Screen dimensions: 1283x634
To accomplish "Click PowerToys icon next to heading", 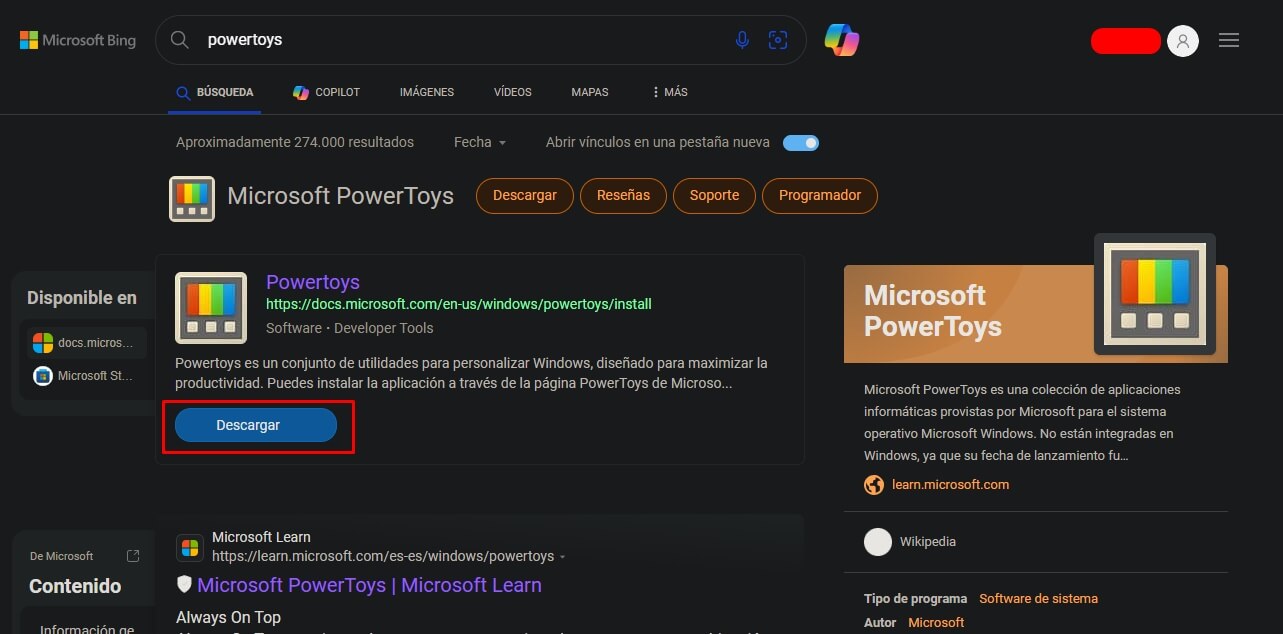I will (x=192, y=197).
